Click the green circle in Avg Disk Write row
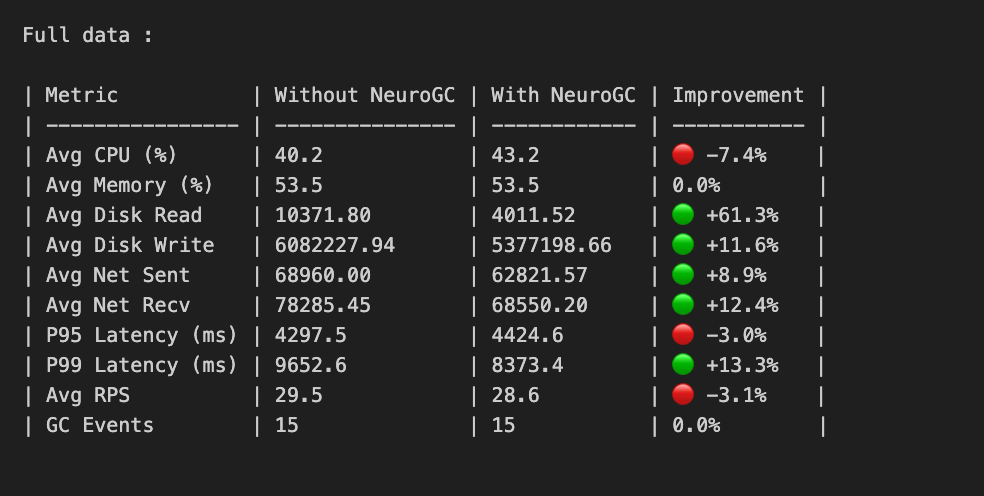This screenshot has height=496, width=984. click(x=683, y=245)
